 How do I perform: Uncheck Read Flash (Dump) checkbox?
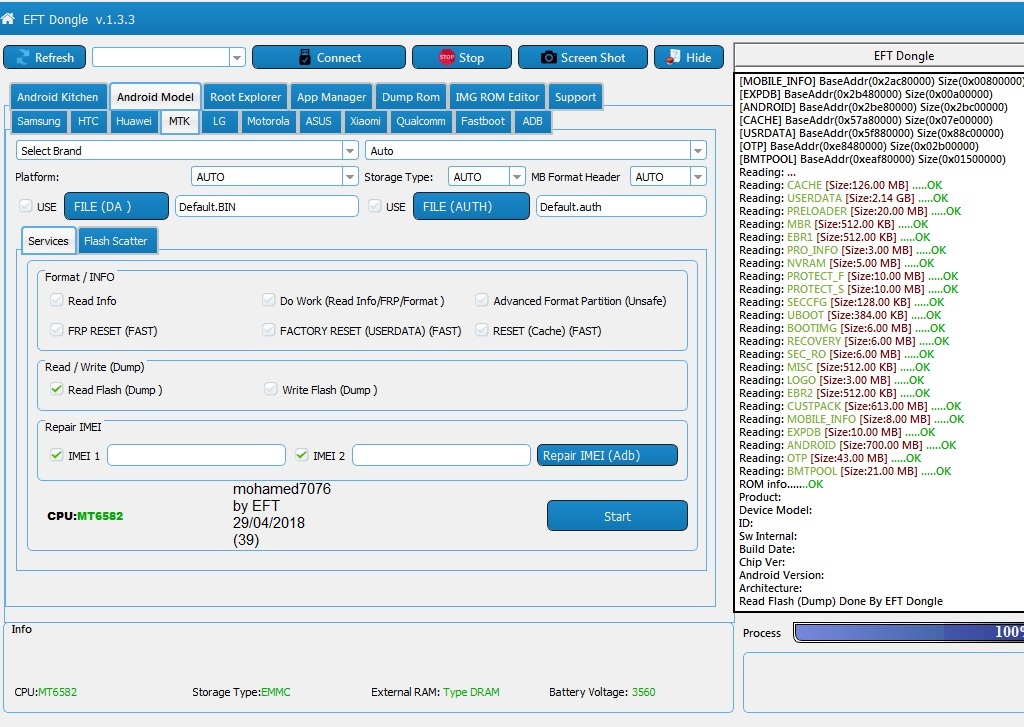point(56,389)
